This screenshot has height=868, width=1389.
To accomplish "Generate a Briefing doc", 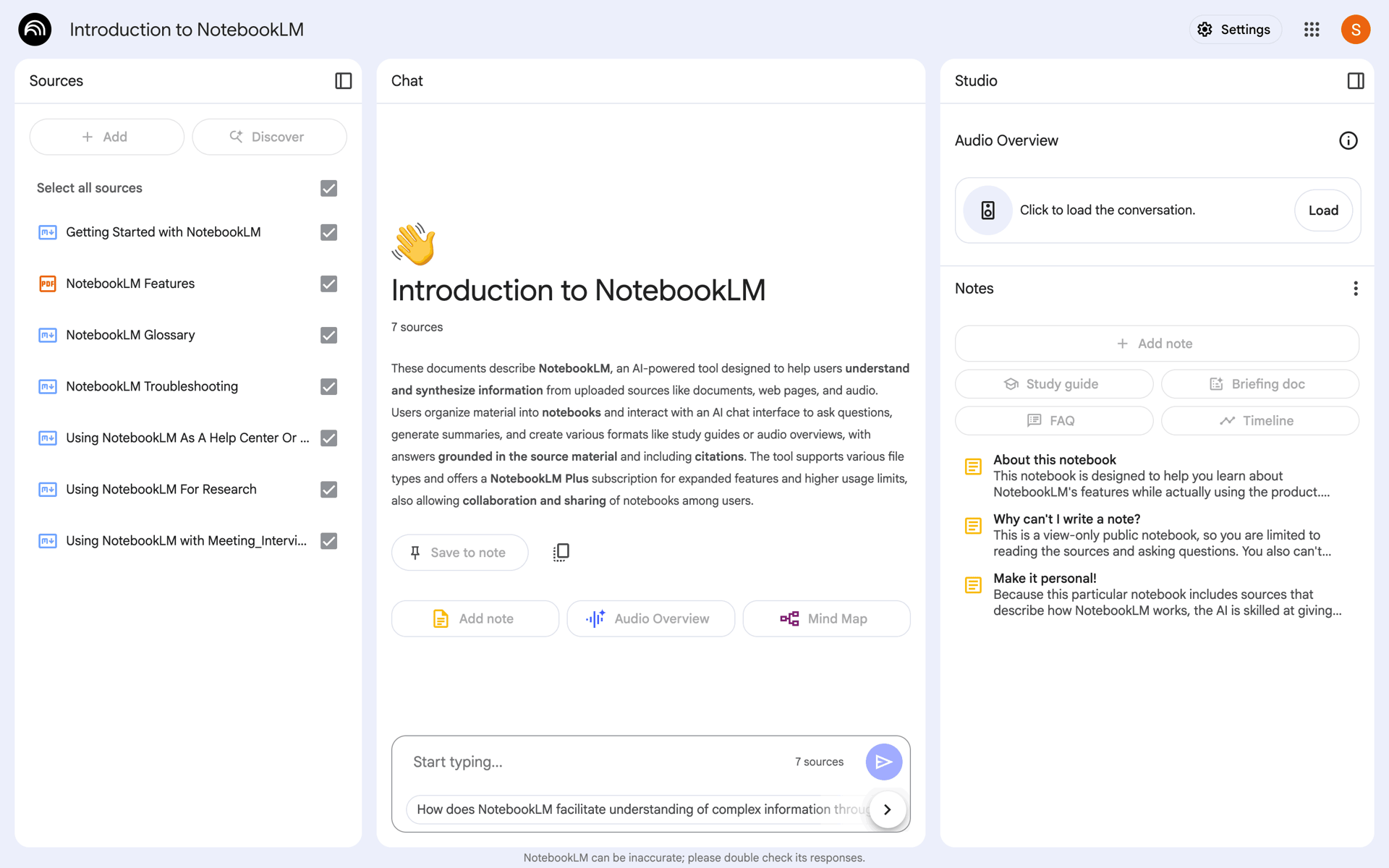I will point(1260,384).
